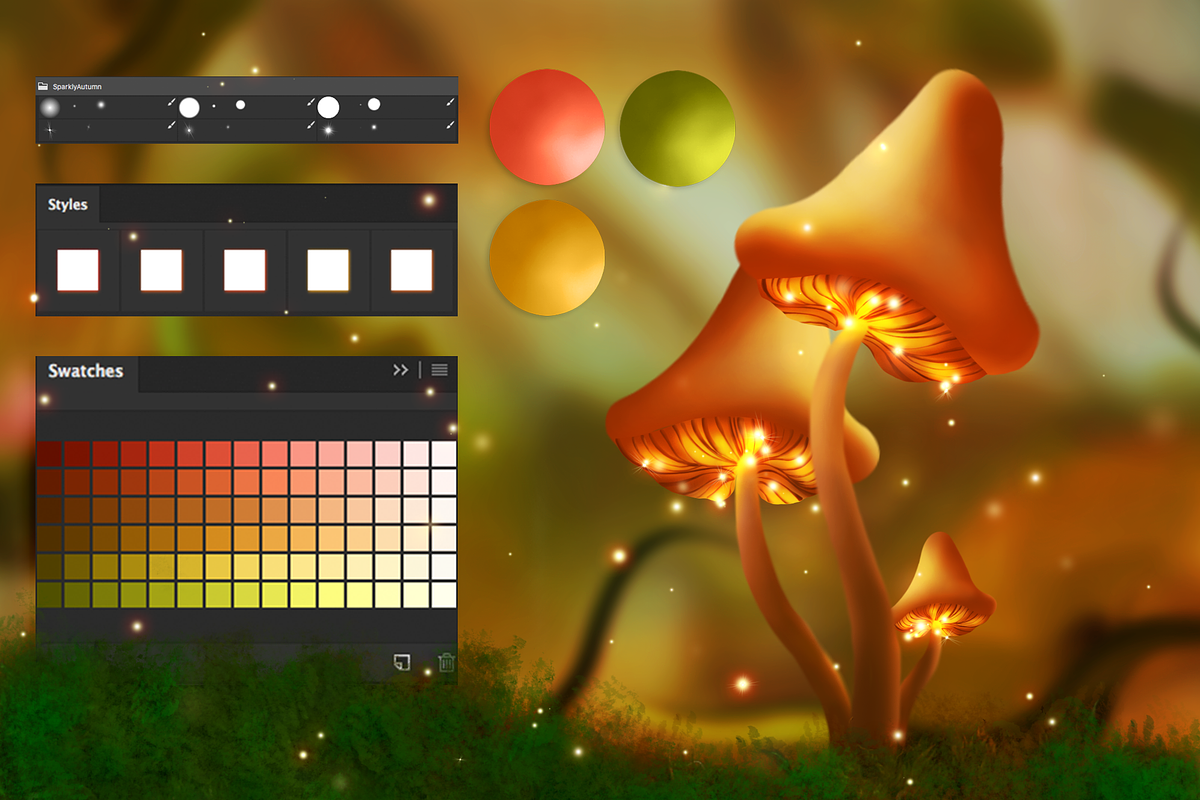The width and height of the screenshot is (1200, 800).
Task: Switch to the Styles tab
Action: pos(66,204)
